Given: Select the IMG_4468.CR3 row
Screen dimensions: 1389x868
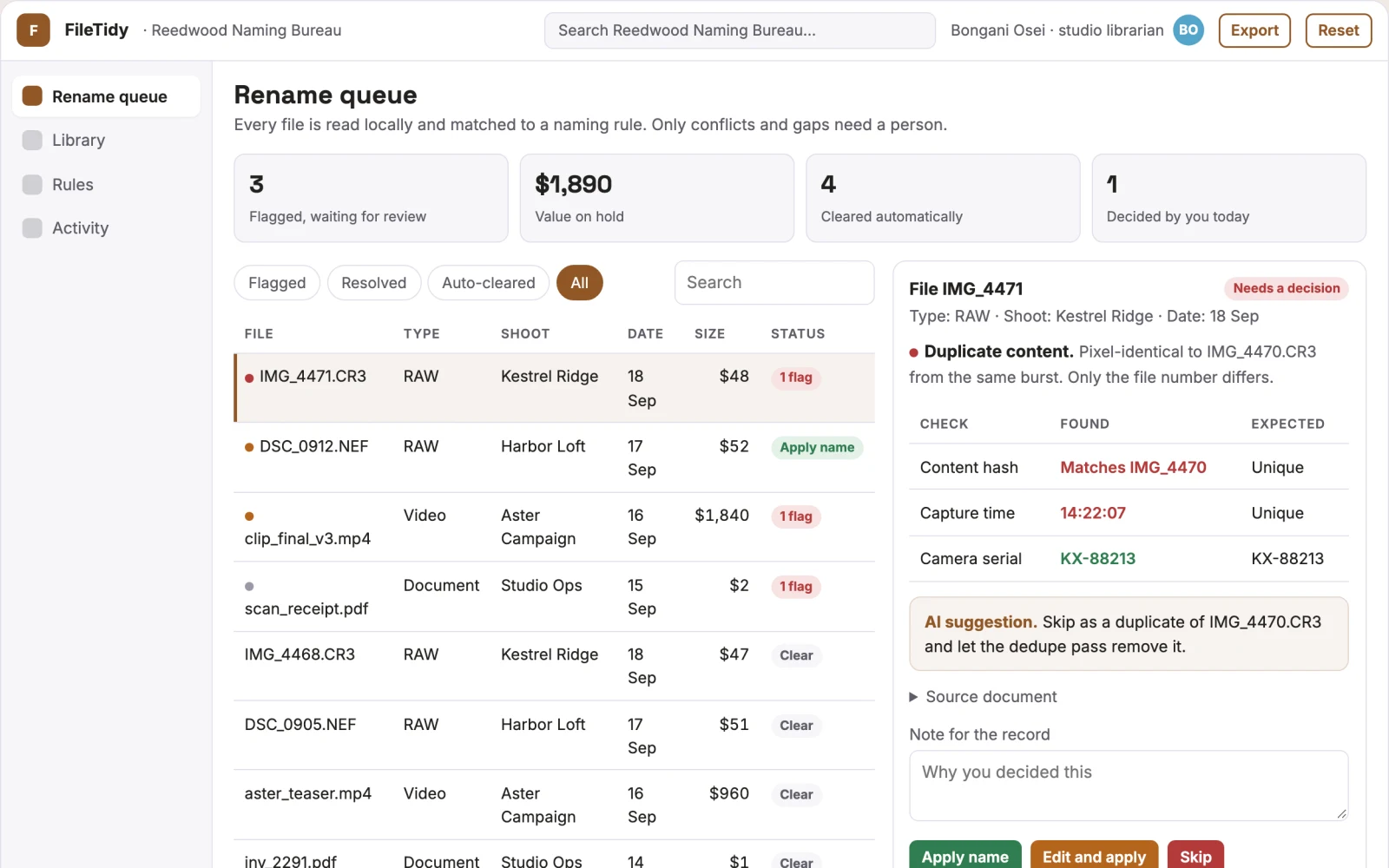Looking at the screenshot, I should [554, 666].
